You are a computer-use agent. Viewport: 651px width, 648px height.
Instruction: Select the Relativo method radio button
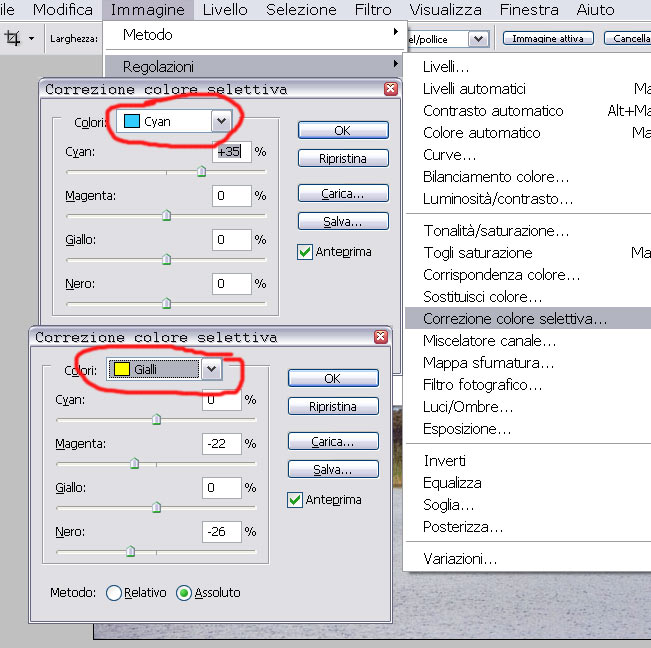click(x=113, y=592)
